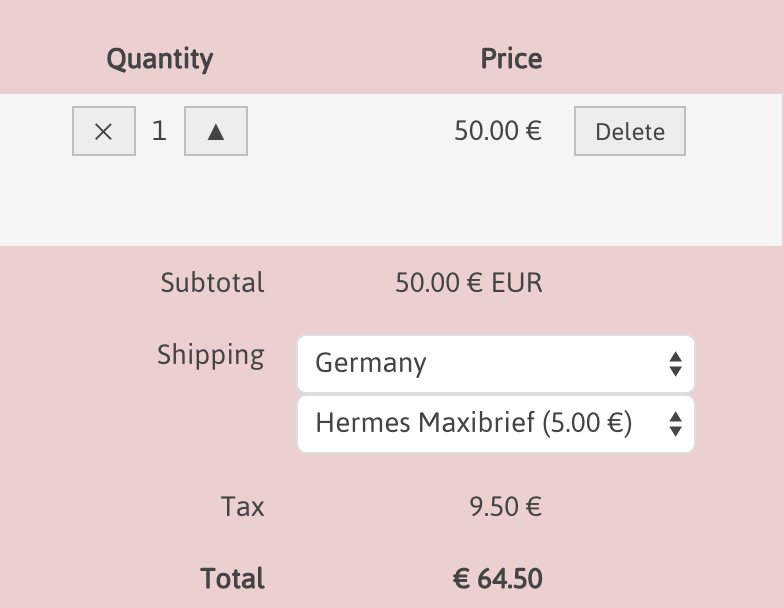Click the arrows on the Germany selector
The image size is (784, 608).
[675, 363]
